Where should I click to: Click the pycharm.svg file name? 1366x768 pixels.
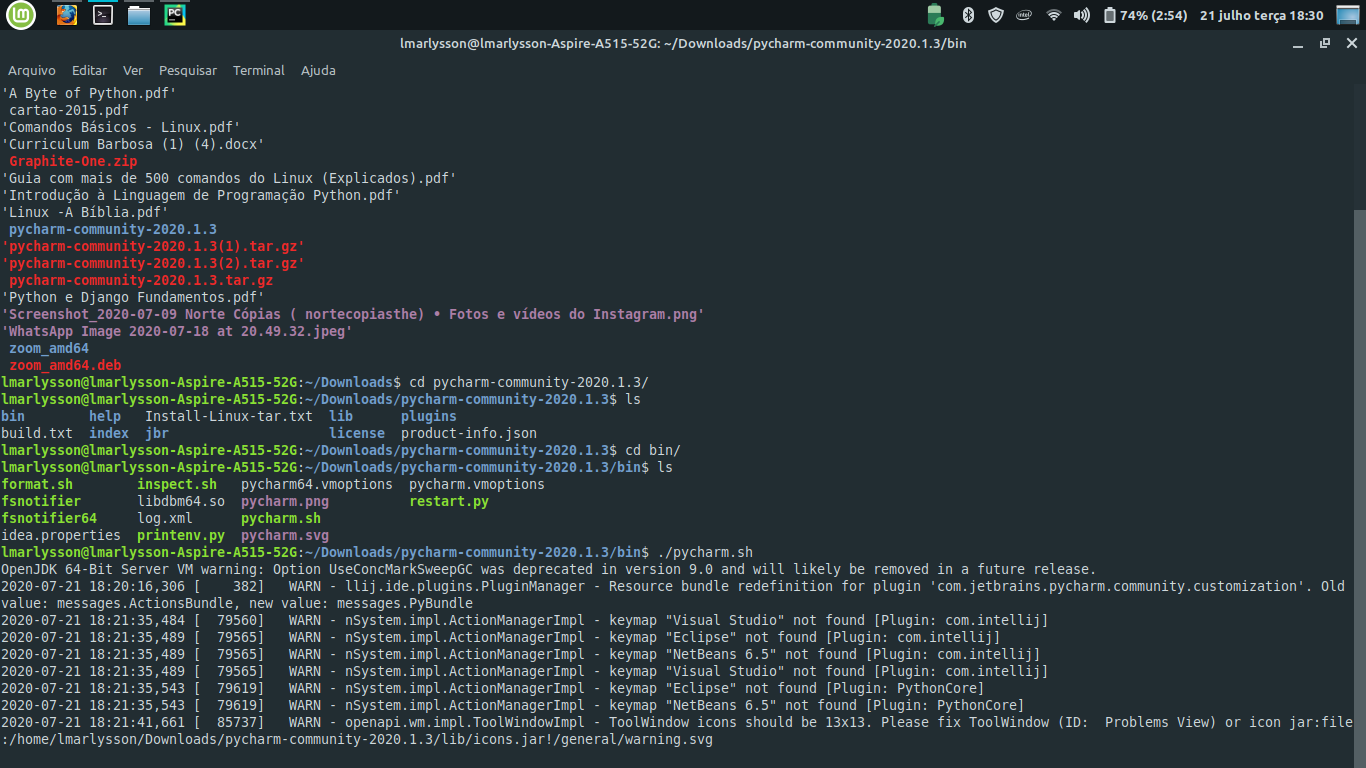pyautogui.click(x=285, y=535)
